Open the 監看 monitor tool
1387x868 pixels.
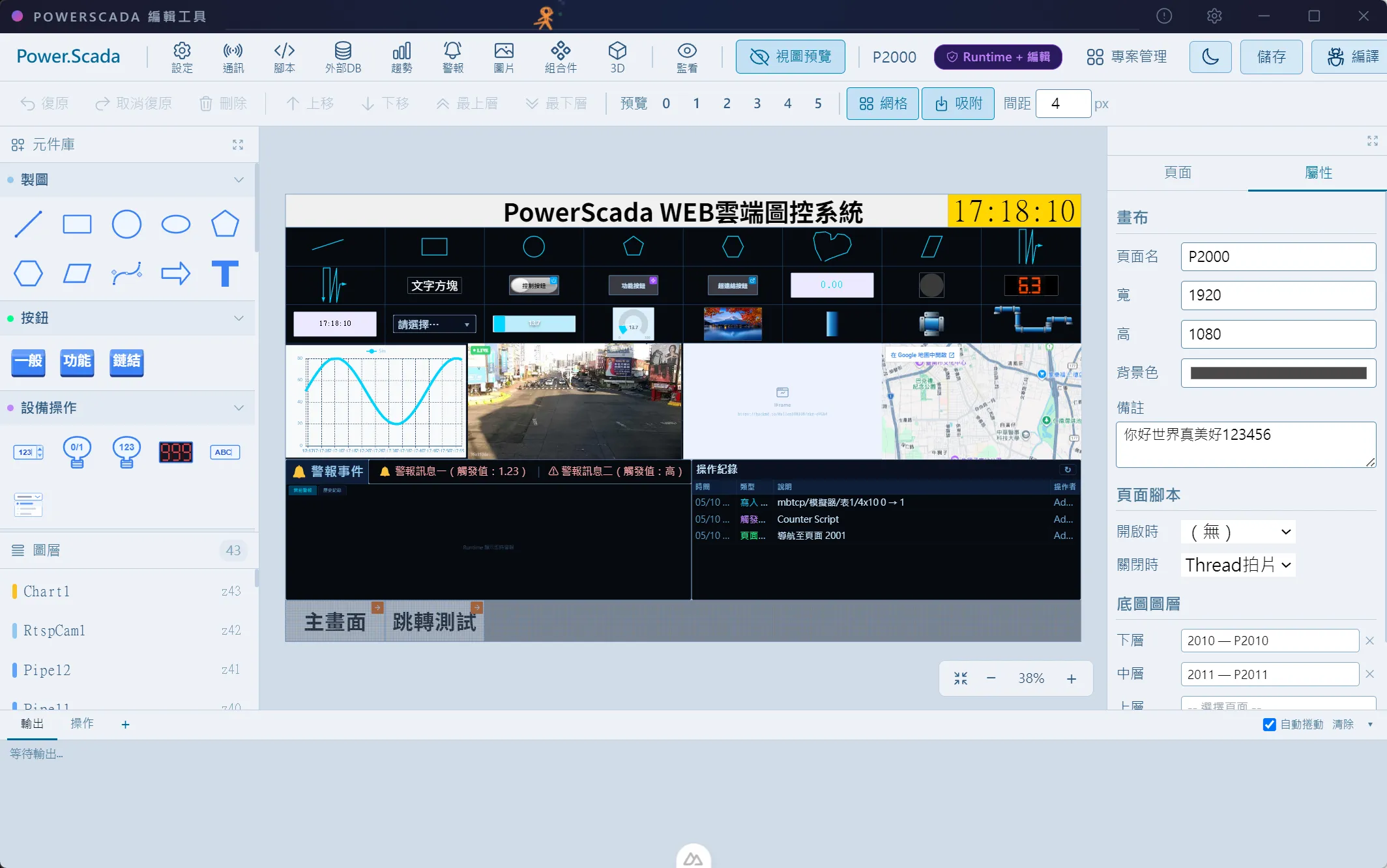coord(687,57)
